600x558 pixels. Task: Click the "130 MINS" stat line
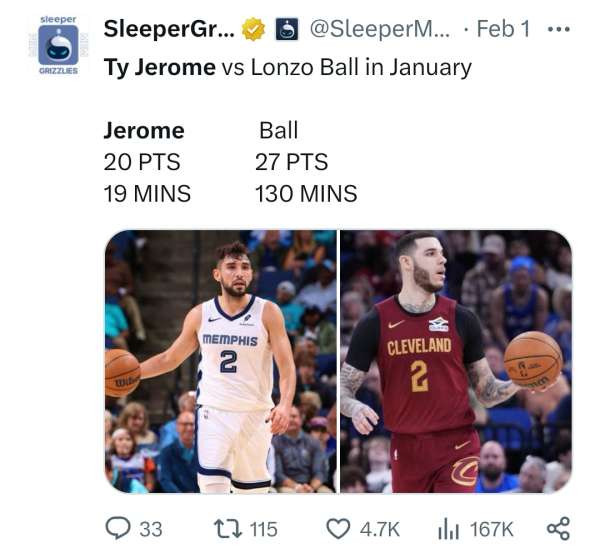(x=305, y=193)
